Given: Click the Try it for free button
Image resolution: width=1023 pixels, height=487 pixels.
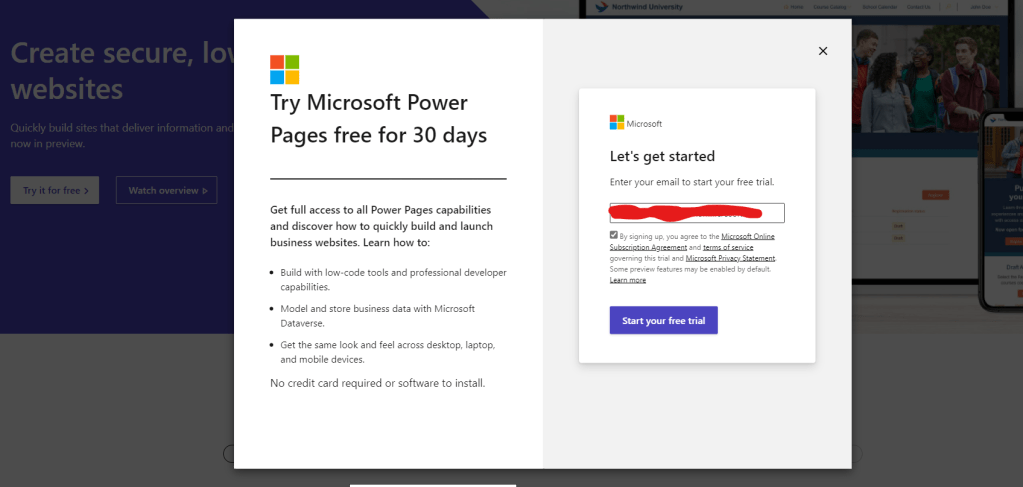Looking at the screenshot, I should pyautogui.click(x=55, y=190).
